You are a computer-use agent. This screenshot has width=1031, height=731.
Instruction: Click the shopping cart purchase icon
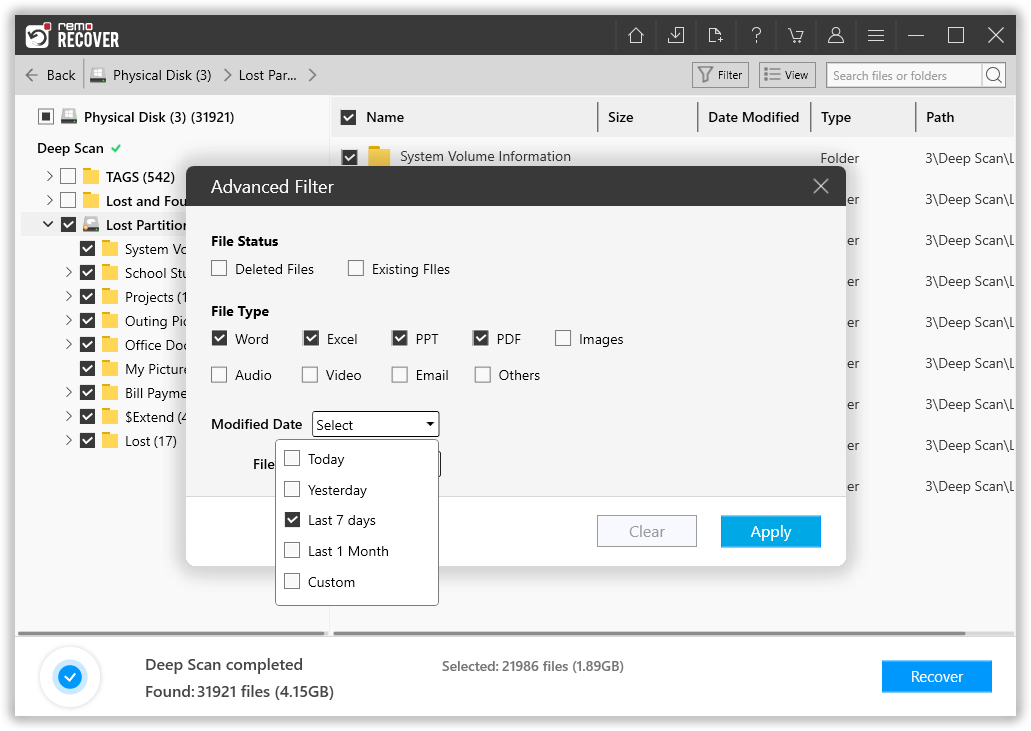(x=795, y=34)
